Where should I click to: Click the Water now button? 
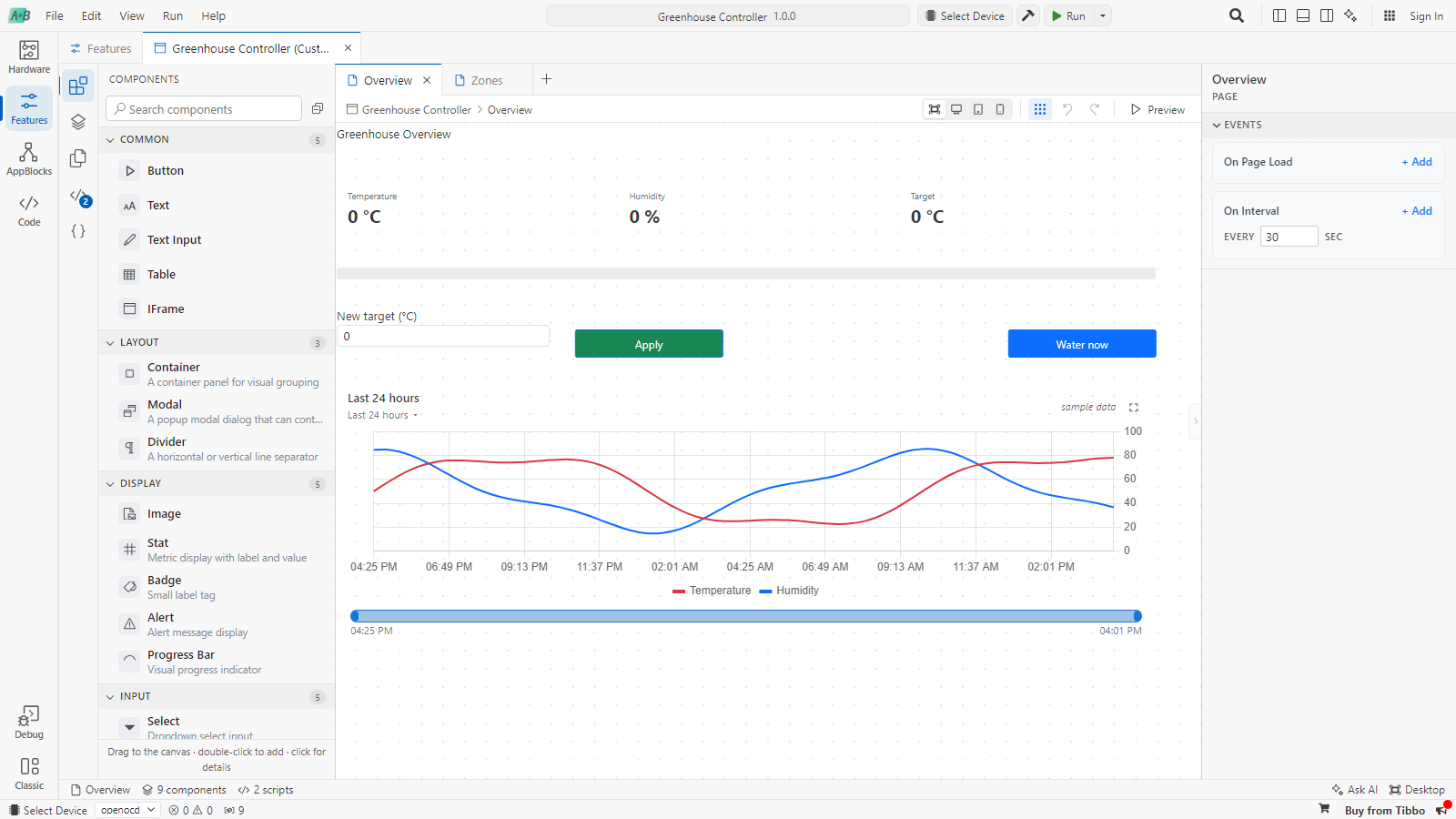point(1082,344)
